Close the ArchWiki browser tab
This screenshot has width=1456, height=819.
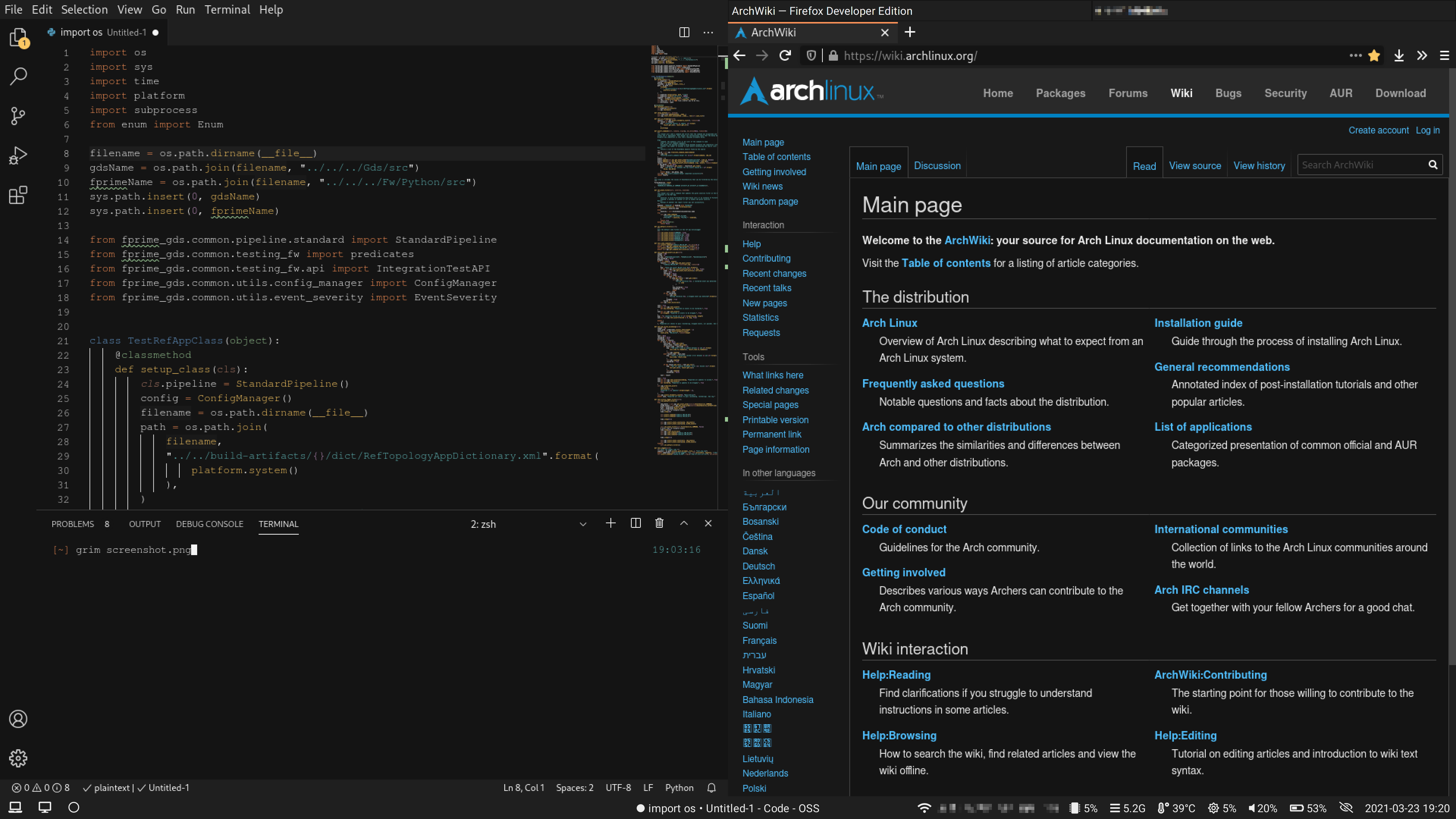pyautogui.click(x=885, y=33)
